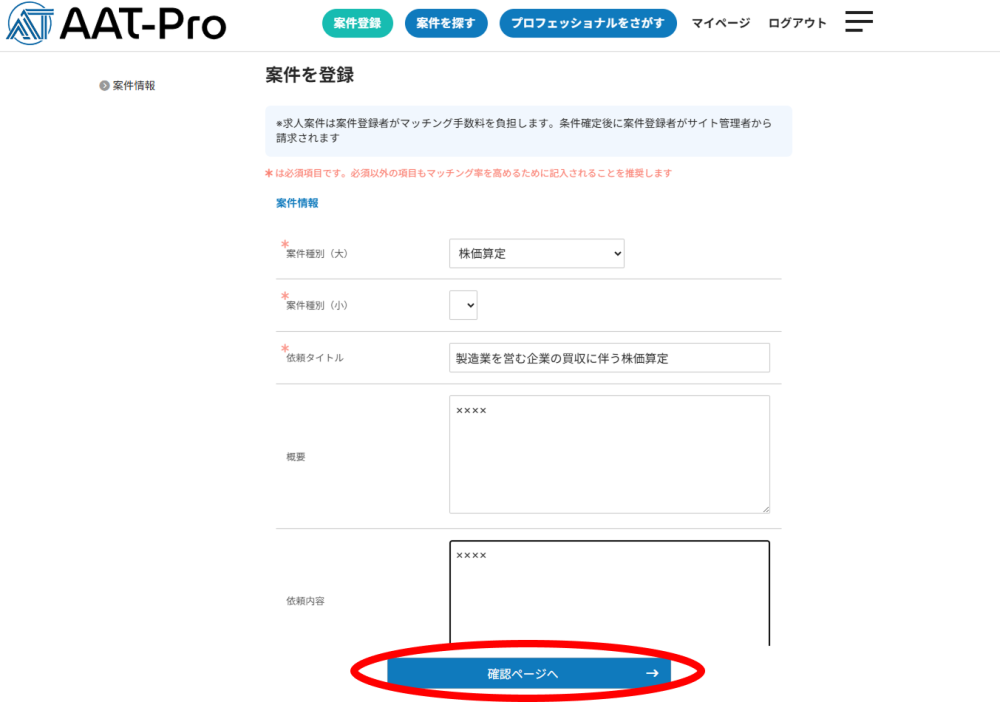Click the round chevron icon beside 案件情報
The height and width of the screenshot is (702, 1000).
click(104, 86)
